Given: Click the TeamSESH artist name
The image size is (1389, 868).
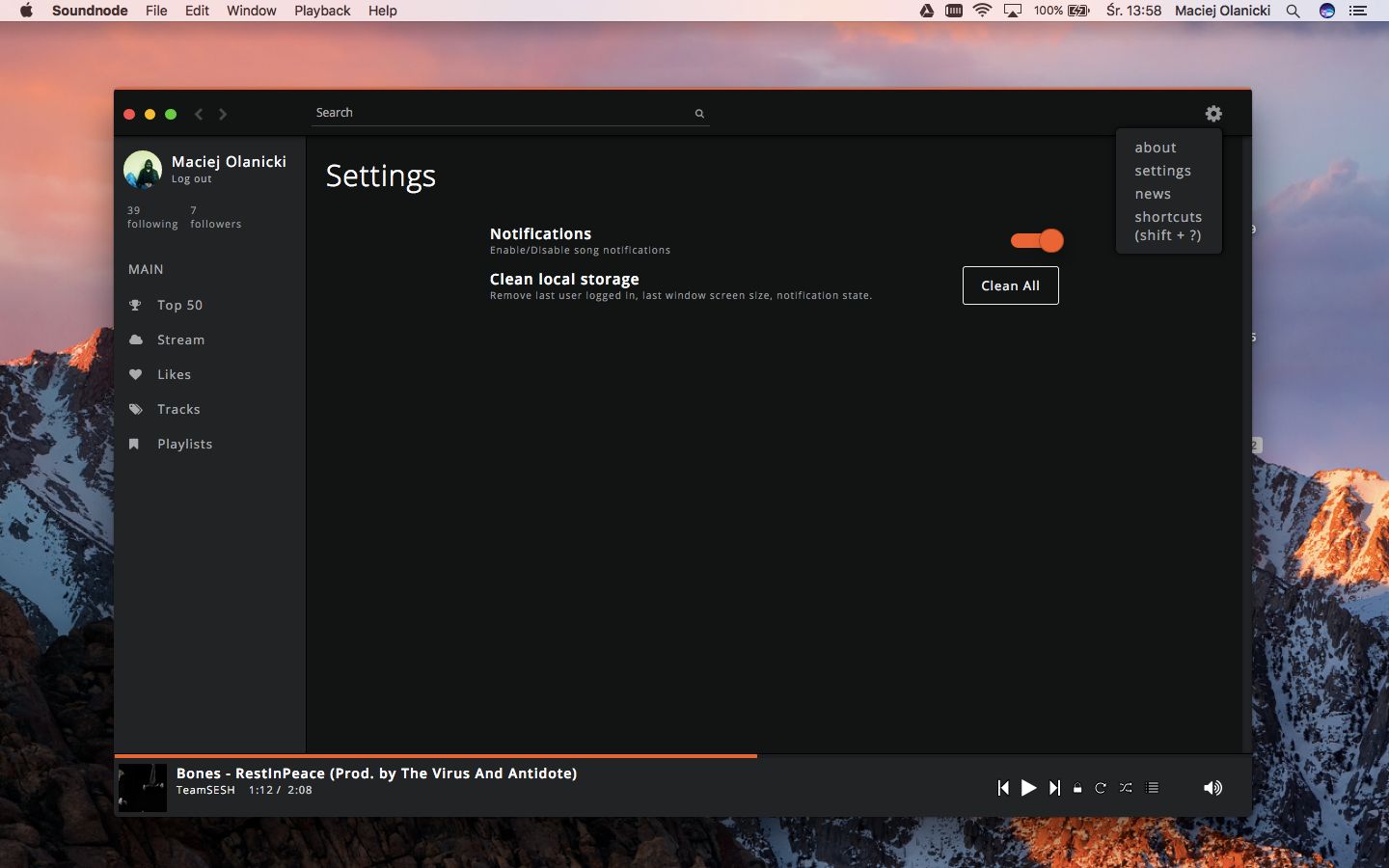Looking at the screenshot, I should click(x=205, y=790).
